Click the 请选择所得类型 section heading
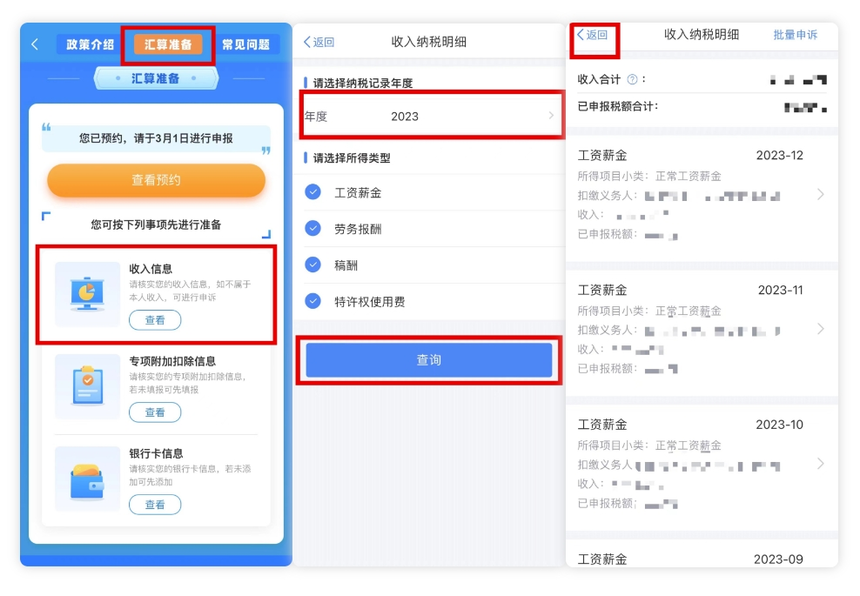Image resolution: width=860 pixels, height=596 pixels. tap(352, 158)
